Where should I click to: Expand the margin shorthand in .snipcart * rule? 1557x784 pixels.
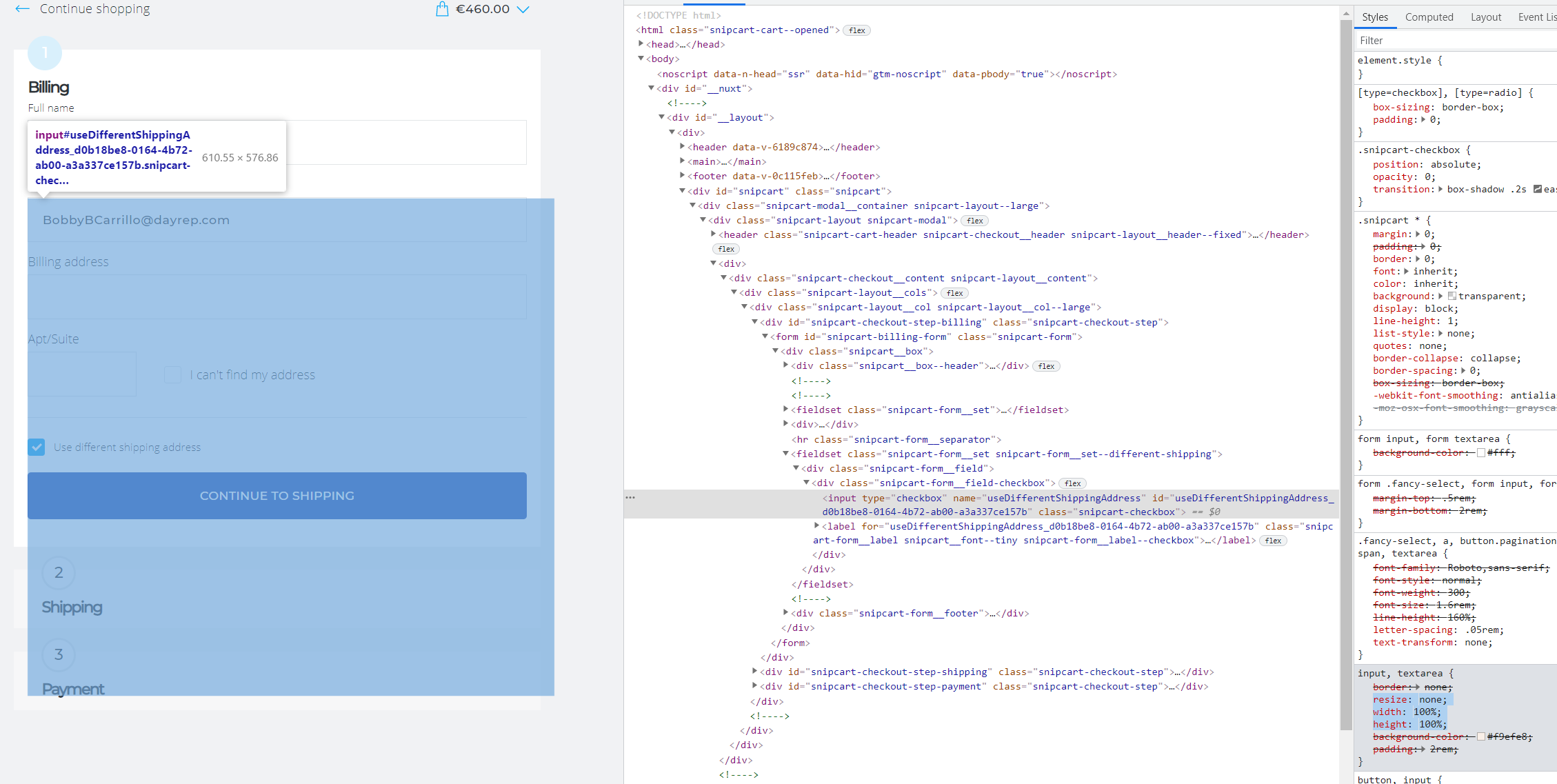(x=1418, y=234)
